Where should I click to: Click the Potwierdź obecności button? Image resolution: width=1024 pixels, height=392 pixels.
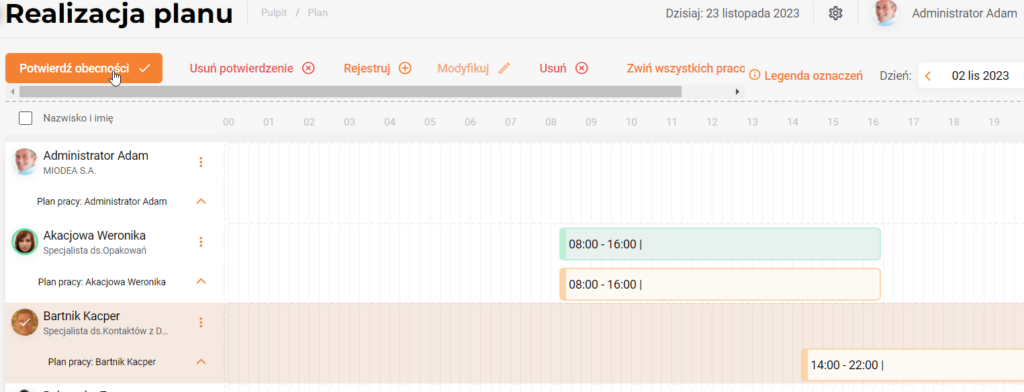click(x=84, y=68)
